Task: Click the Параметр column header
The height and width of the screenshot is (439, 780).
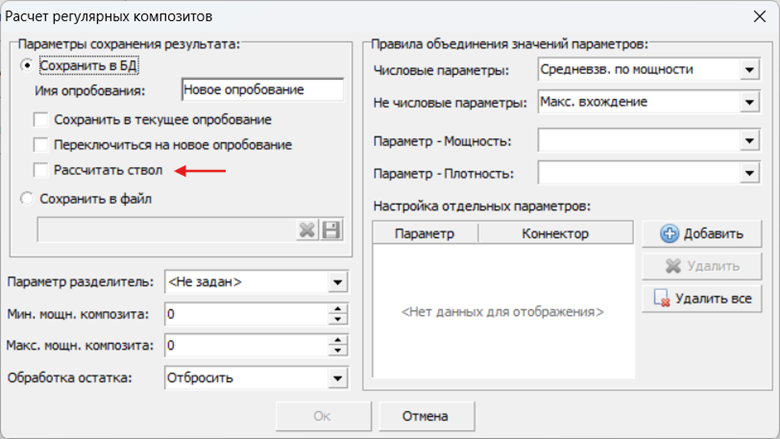Action: [x=425, y=233]
